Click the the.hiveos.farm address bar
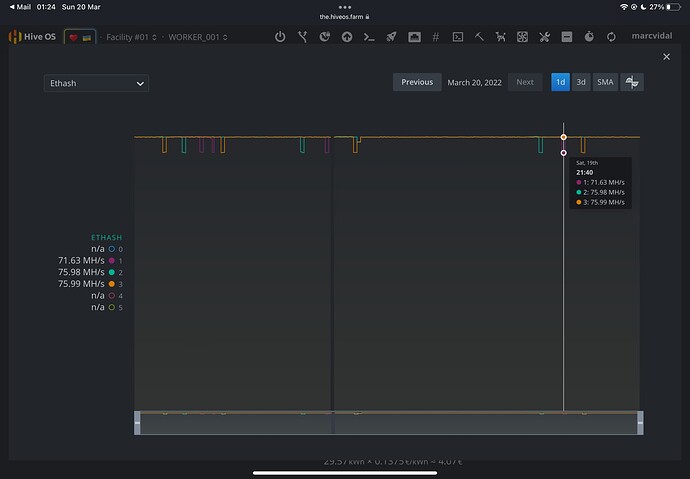The width and height of the screenshot is (690, 479). pos(345,17)
